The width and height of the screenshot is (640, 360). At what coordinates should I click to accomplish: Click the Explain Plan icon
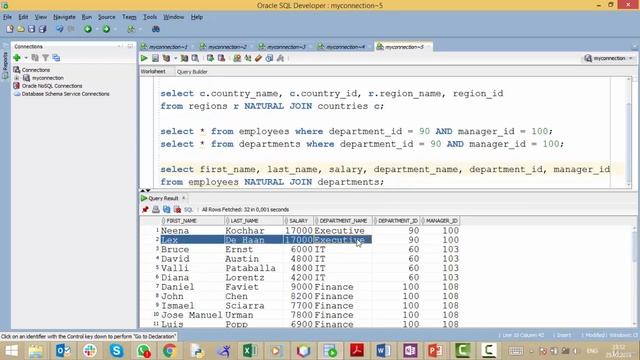point(166,58)
